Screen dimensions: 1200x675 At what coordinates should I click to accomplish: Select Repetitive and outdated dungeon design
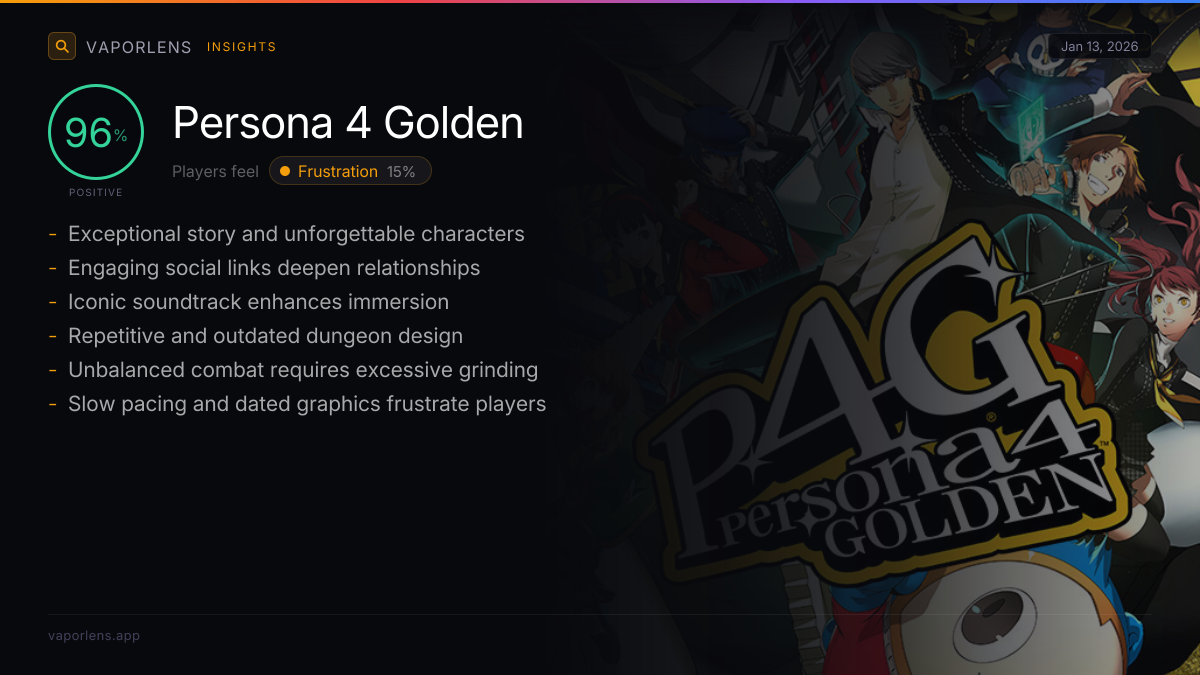point(265,336)
